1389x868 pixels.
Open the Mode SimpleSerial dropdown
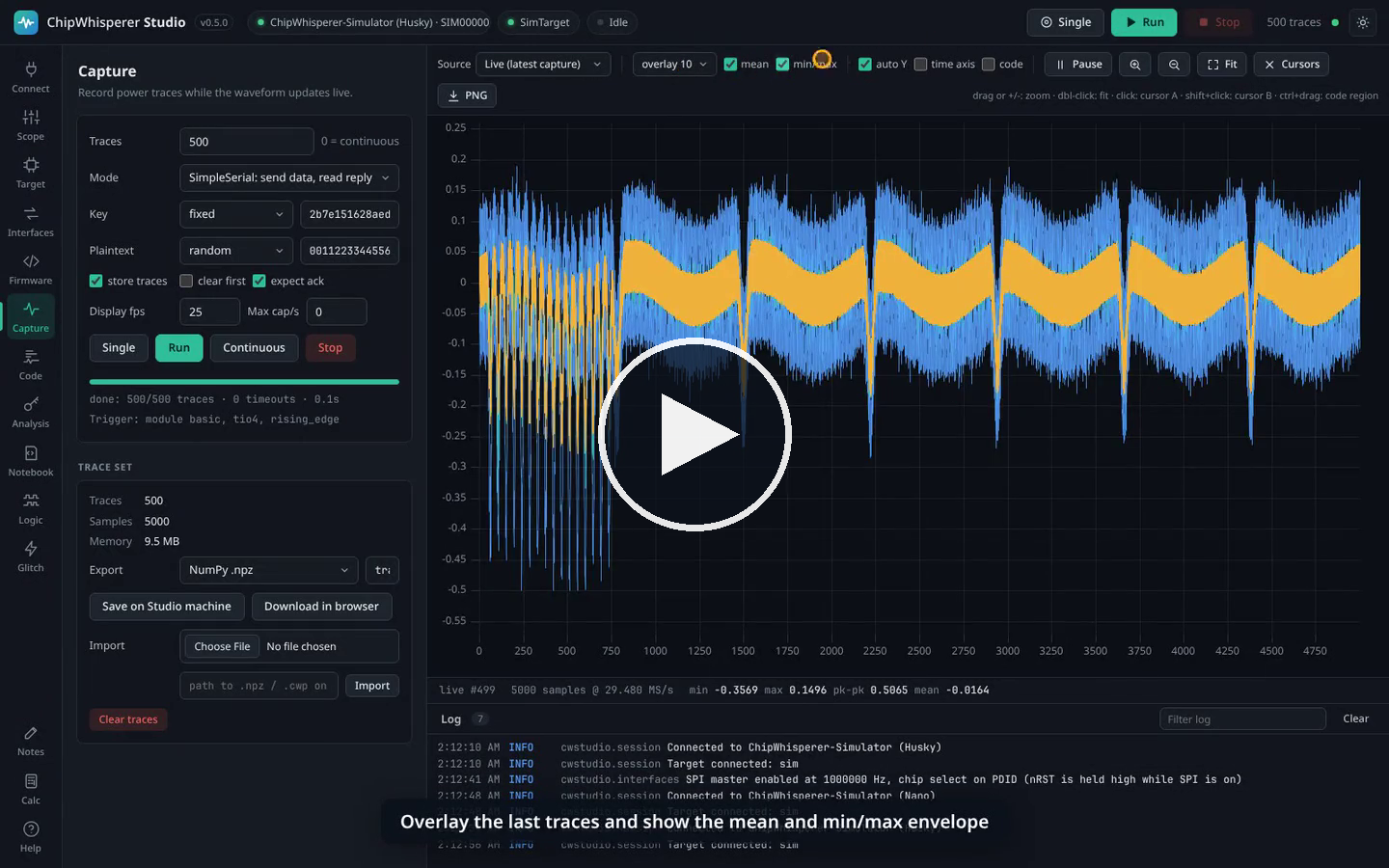[x=289, y=177]
